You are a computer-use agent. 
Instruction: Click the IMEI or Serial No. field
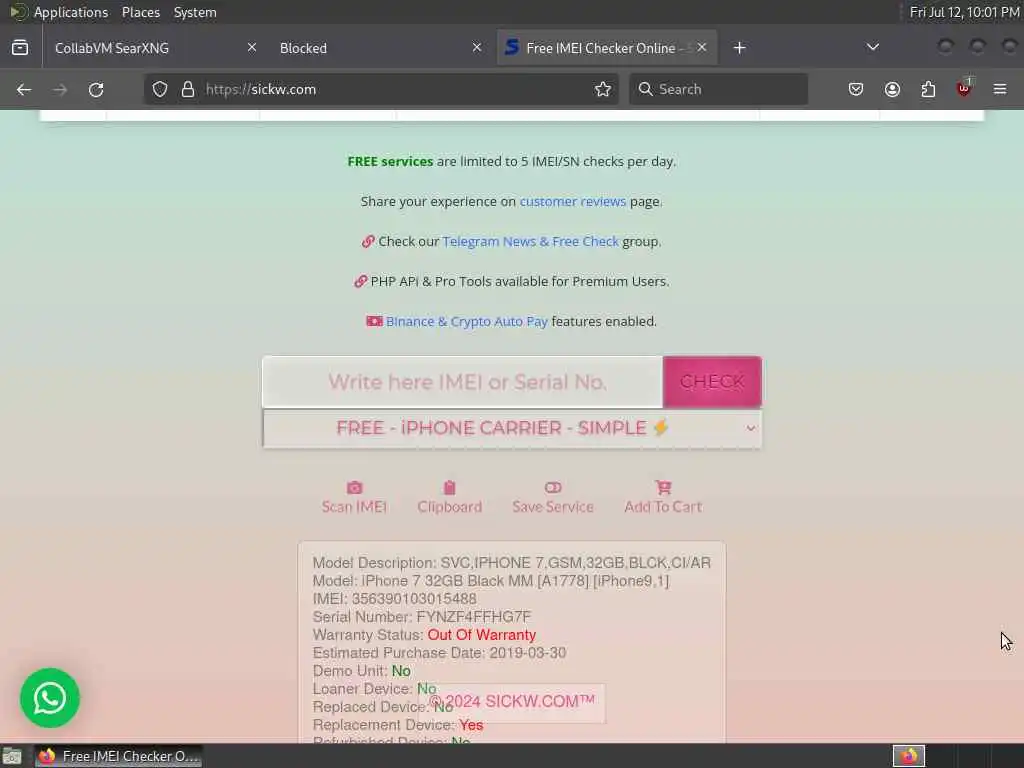point(463,382)
